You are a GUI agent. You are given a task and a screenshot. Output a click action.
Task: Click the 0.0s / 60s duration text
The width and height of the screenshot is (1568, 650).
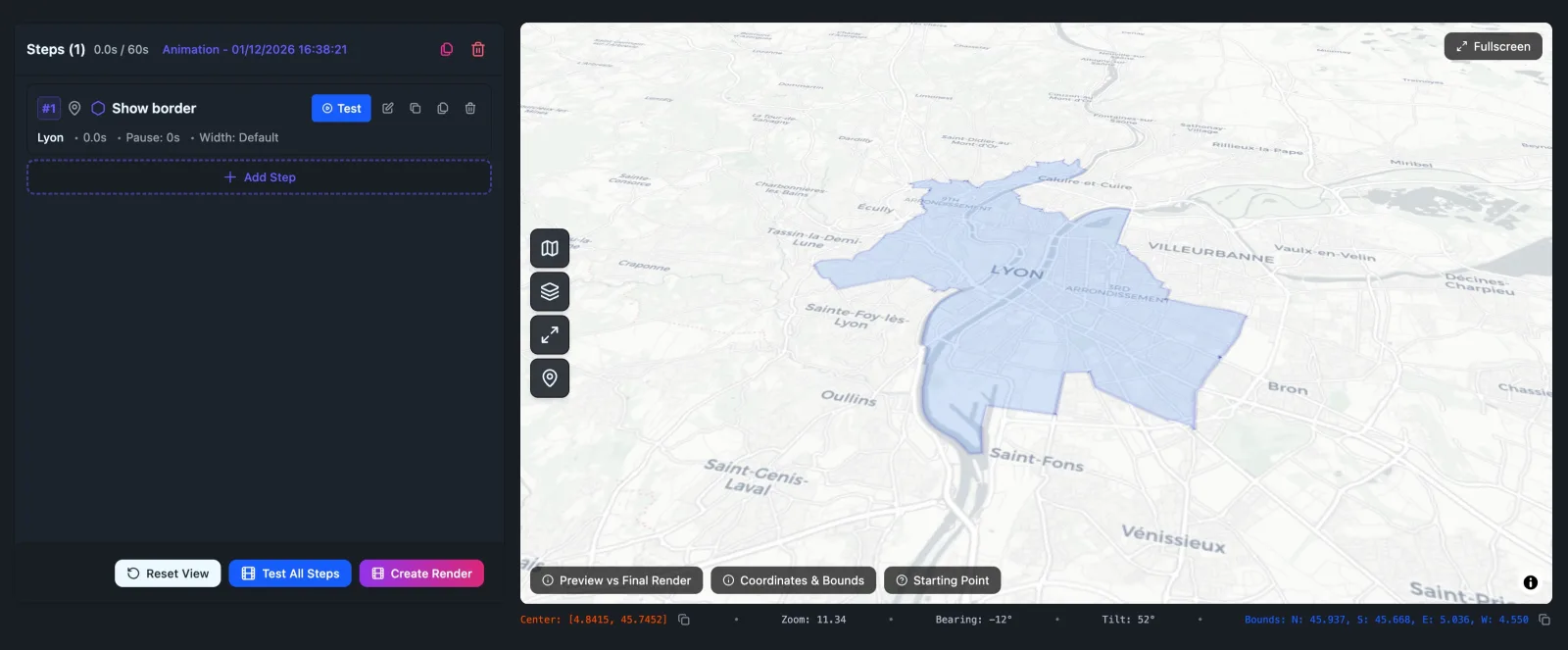pyautogui.click(x=122, y=49)
